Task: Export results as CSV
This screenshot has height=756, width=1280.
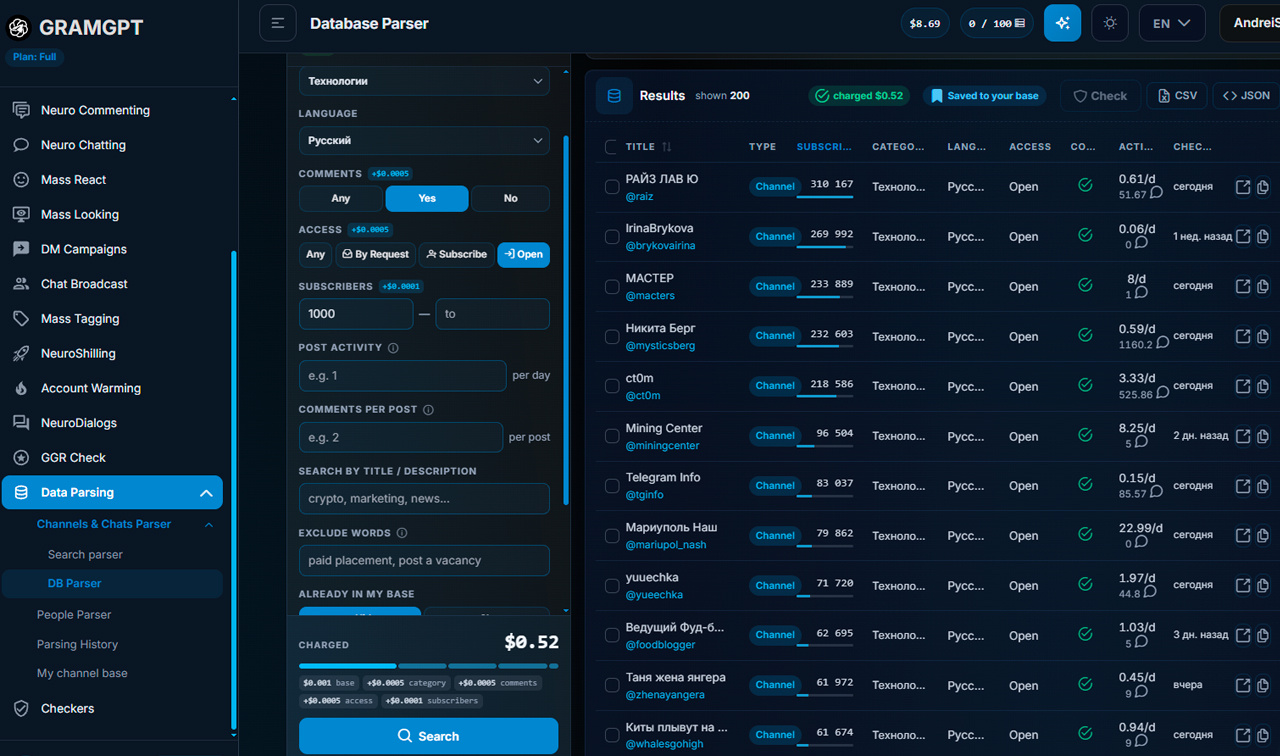Action: click(x=1177, y=96)
